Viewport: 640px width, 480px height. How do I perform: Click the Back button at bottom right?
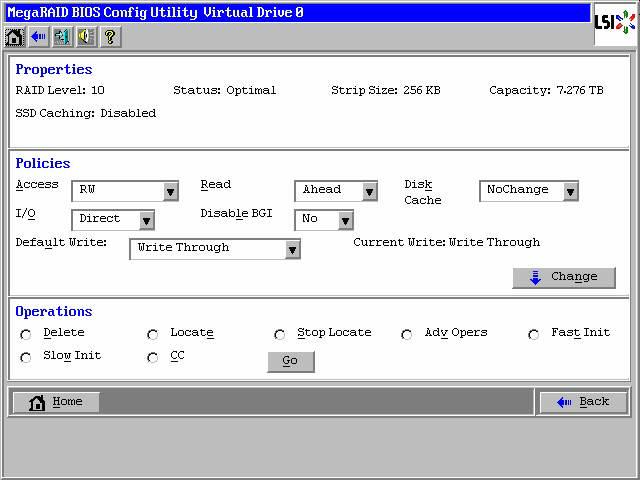[x=584, y=402]
